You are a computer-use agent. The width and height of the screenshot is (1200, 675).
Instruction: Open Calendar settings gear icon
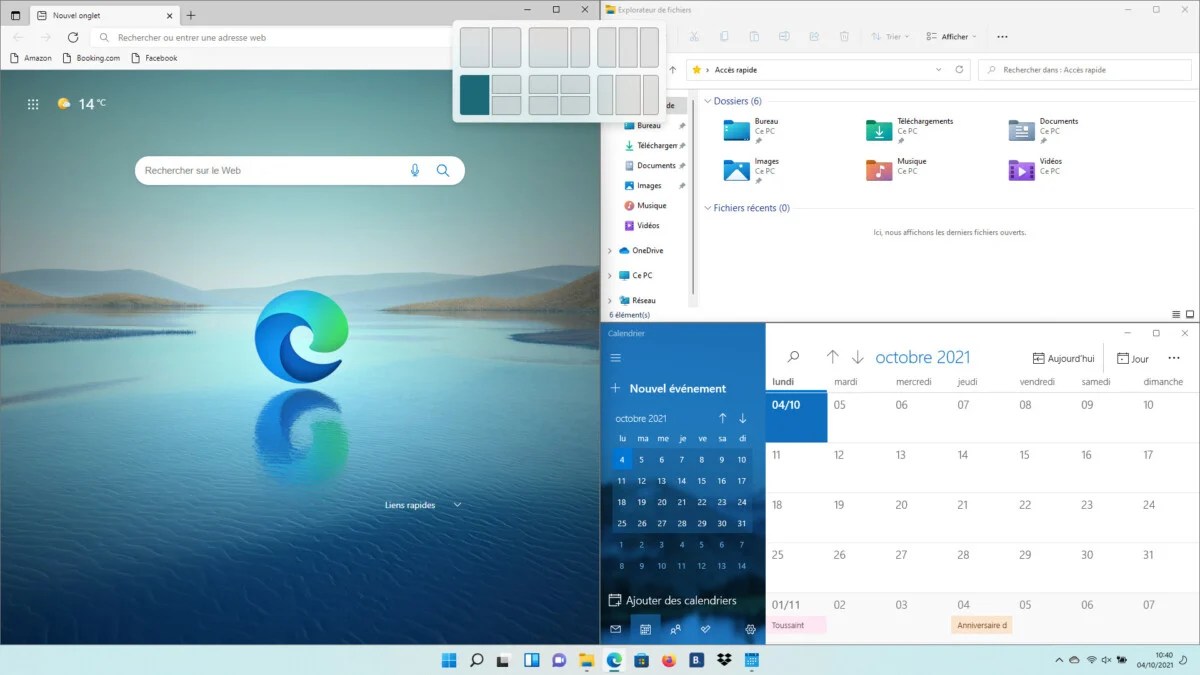pyautogui.click(x=751, y=629)
